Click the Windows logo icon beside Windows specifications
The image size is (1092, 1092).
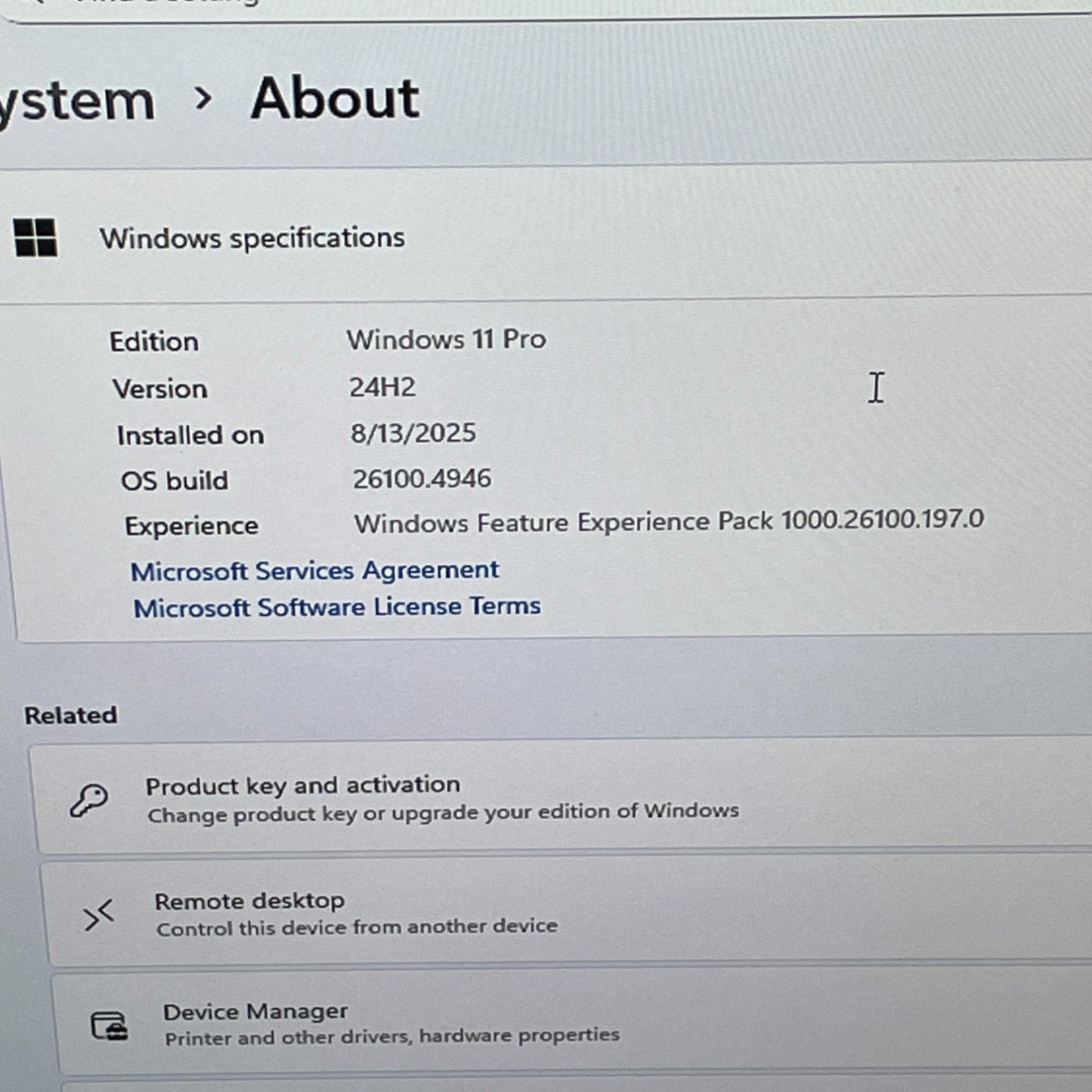click(x=36, y=237)
